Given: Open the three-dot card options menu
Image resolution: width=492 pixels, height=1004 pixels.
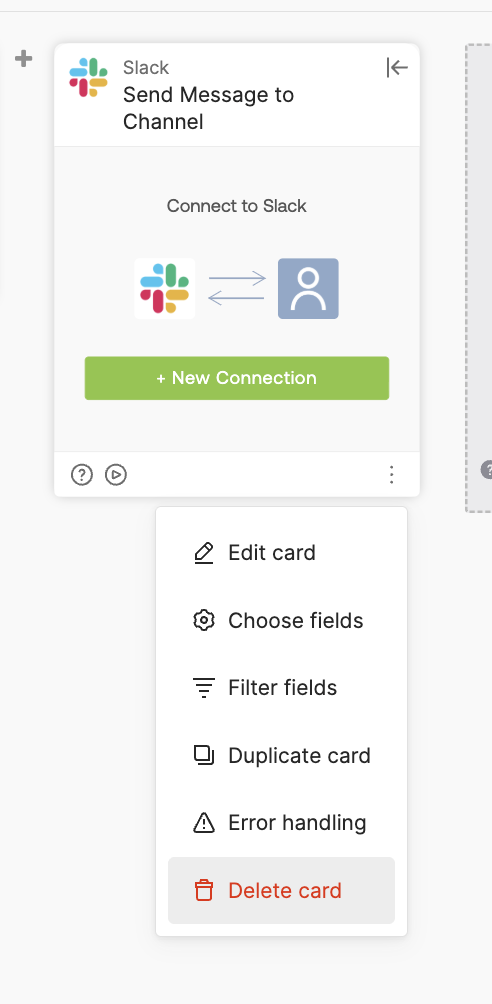Looking at the screenshot, I should pos(391,474).
